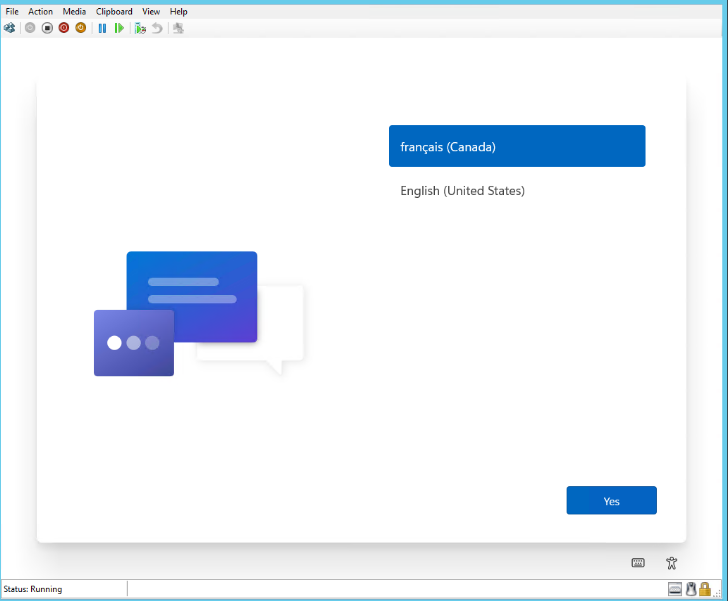Click the greyed Enhanced Session toolbar icon
This screenshot has width=728, height=601.
[178, 28]
